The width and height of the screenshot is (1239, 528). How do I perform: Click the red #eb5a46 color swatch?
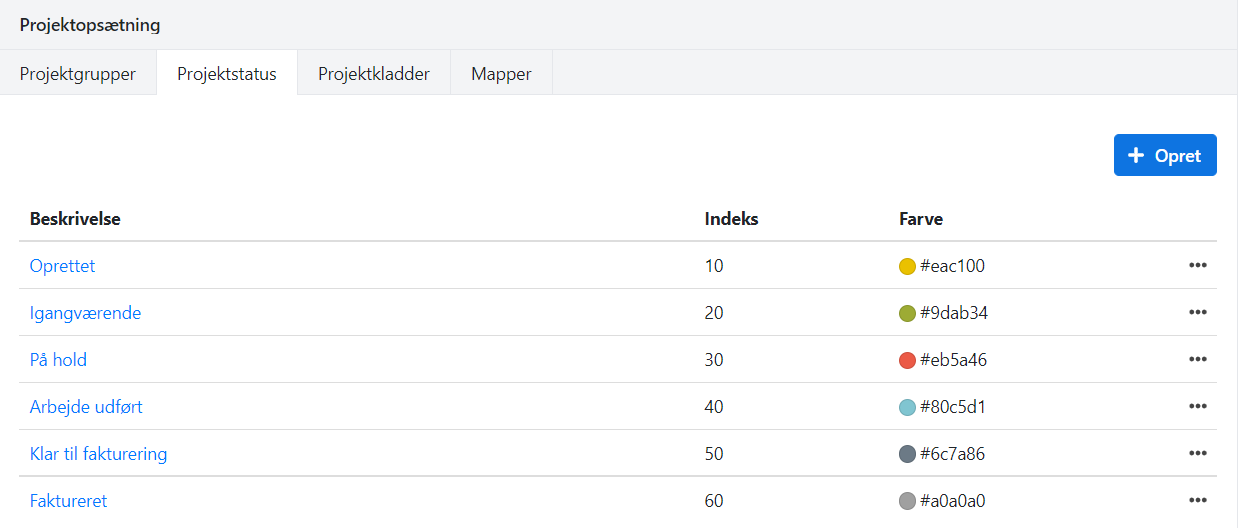908,360
